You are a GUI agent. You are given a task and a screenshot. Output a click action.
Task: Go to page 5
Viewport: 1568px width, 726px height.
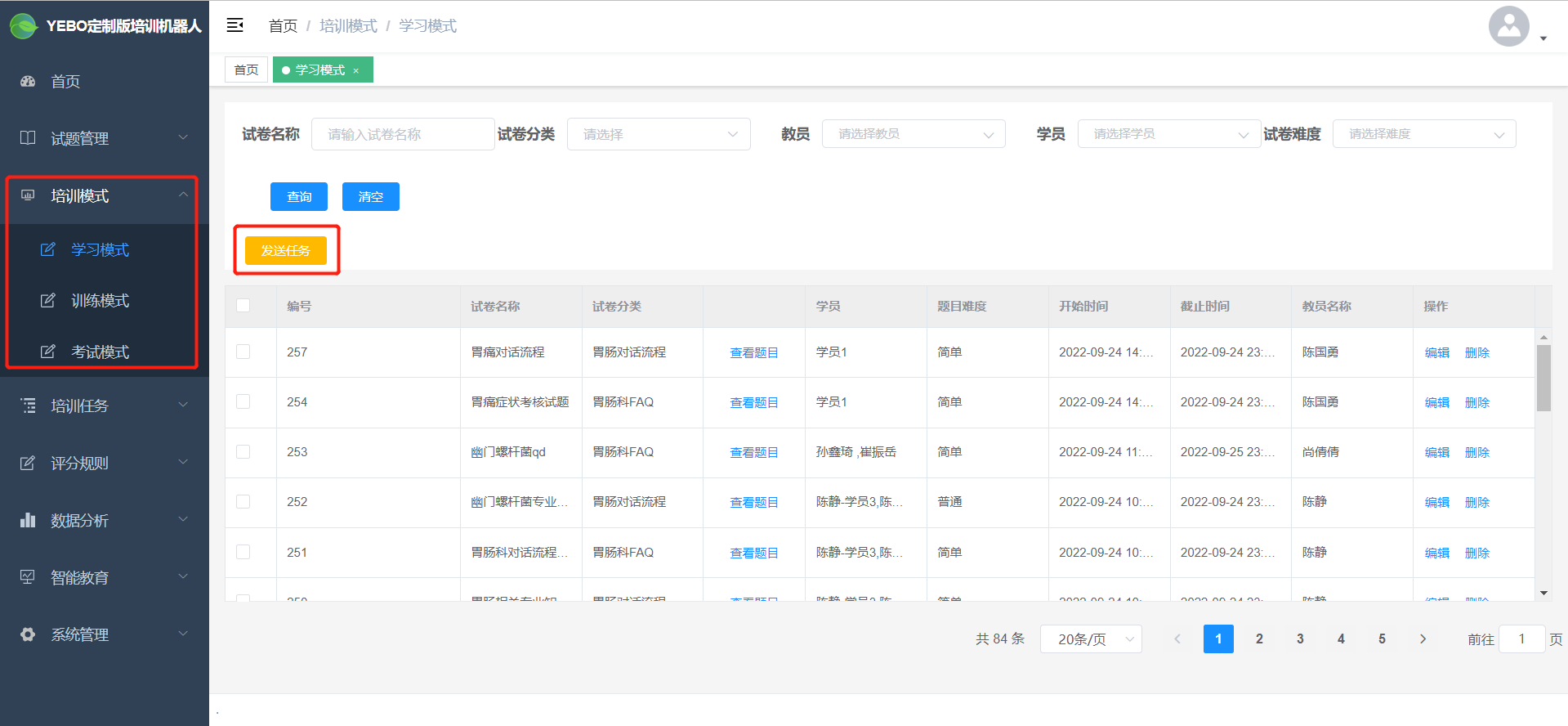coord(1382,639)
